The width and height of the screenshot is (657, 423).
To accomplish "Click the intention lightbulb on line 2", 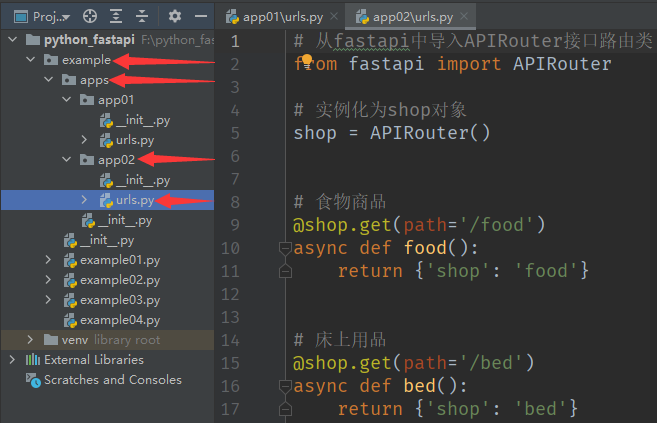I will coord(307,61).
